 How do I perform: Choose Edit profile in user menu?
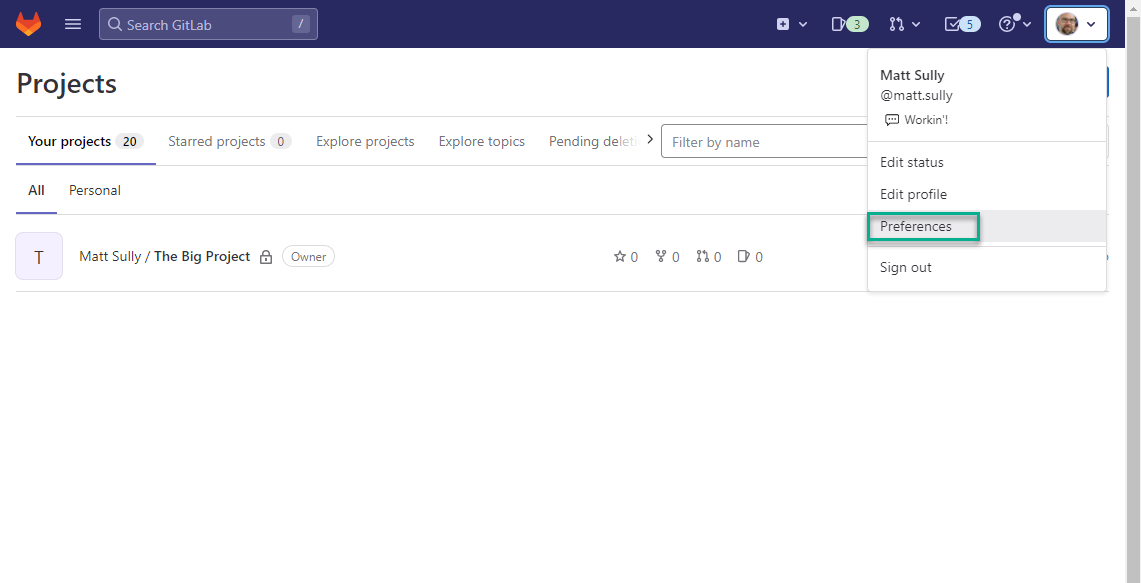click(913, 194)
